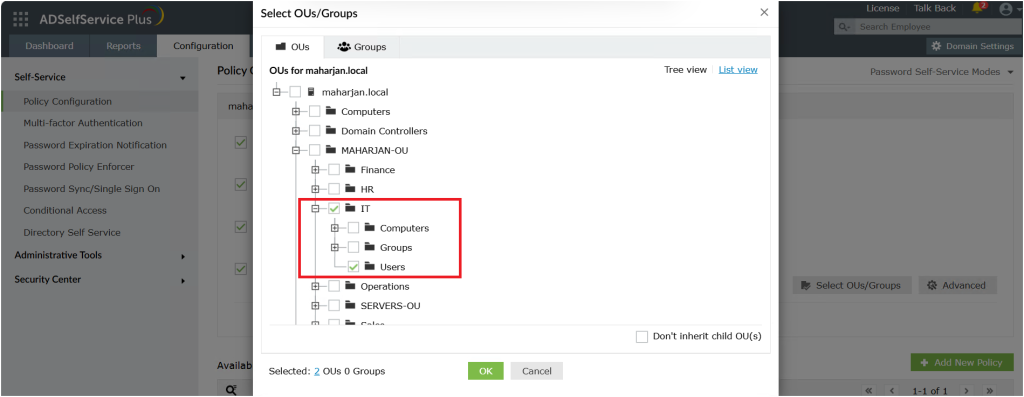Check the maharjan.local root checkbox
The height and width of the screenshot is (397, 1024).
click(x=295, y=92)
